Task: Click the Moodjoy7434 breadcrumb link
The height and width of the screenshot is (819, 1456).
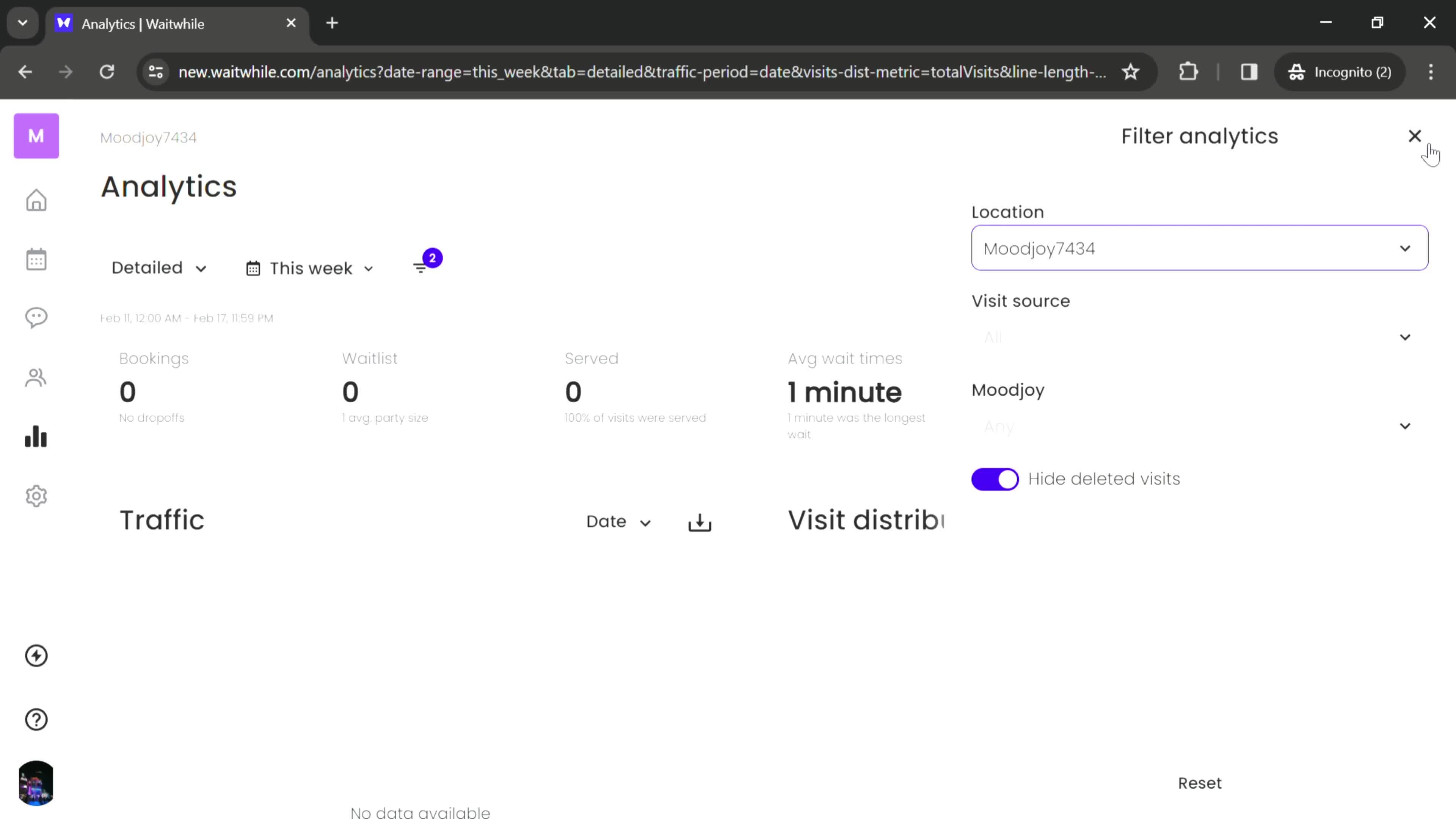Action: click(148, 137)
